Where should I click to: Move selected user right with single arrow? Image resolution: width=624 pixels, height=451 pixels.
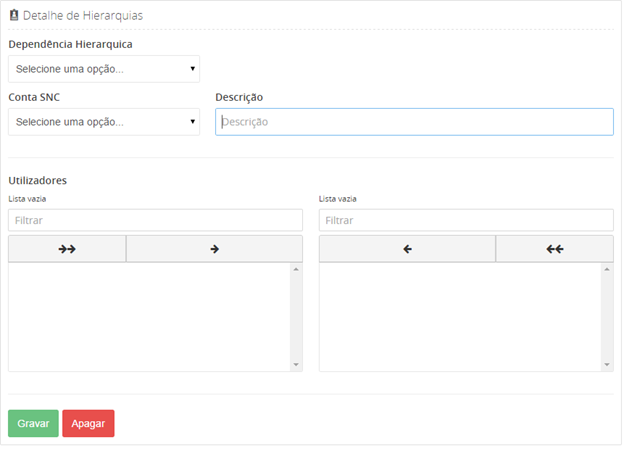point(214,249)
